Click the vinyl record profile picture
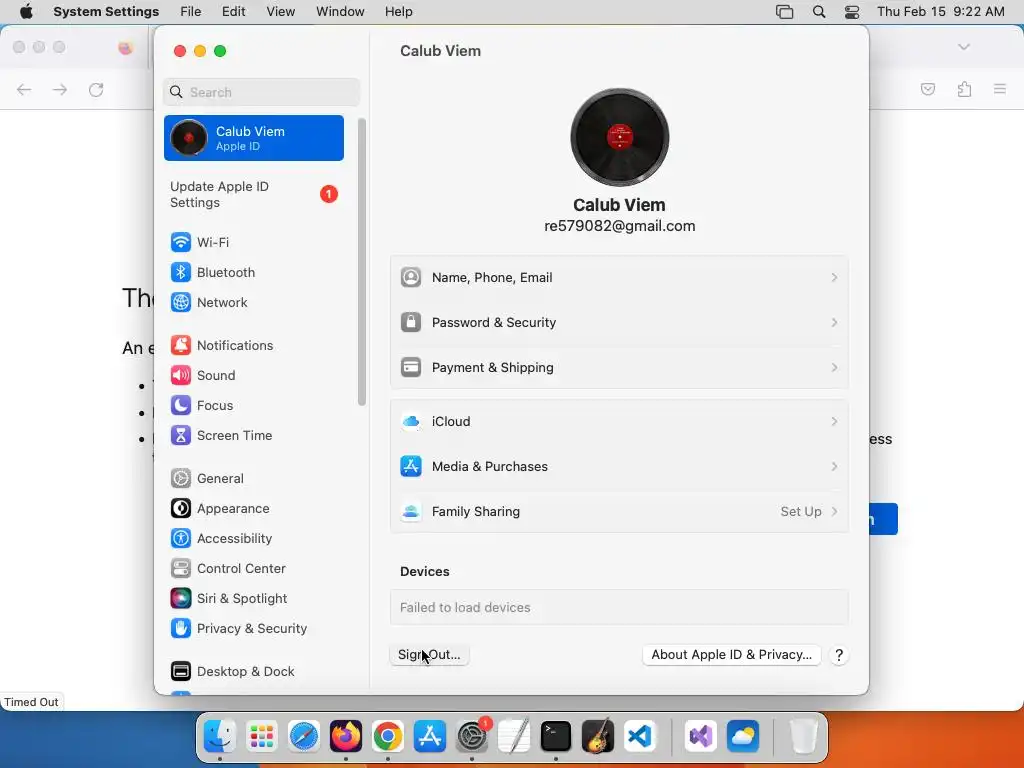 [x=619, y=138]
